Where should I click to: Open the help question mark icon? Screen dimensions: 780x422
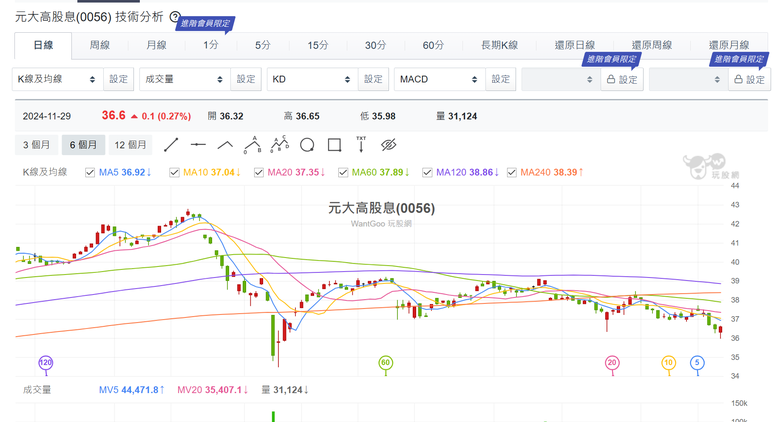click(x=174, y=16)
